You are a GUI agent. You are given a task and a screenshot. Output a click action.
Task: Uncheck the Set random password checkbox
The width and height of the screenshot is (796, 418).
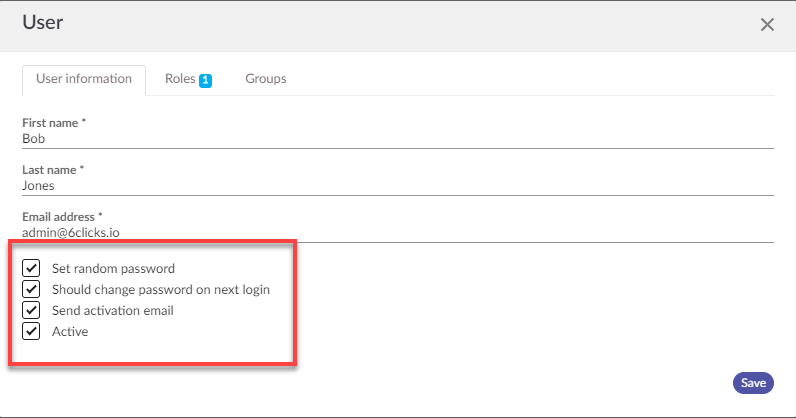pyautogui.click(x=31, y=268)
